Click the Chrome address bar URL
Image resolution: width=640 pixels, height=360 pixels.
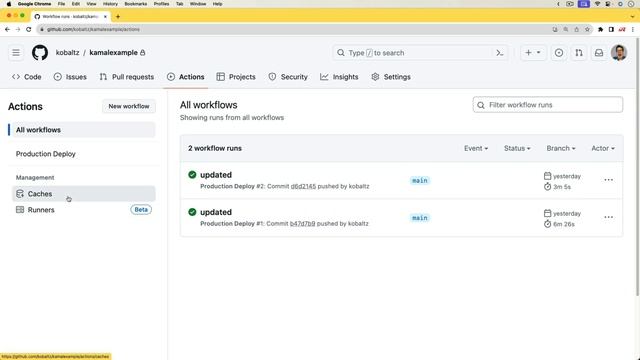93,29
